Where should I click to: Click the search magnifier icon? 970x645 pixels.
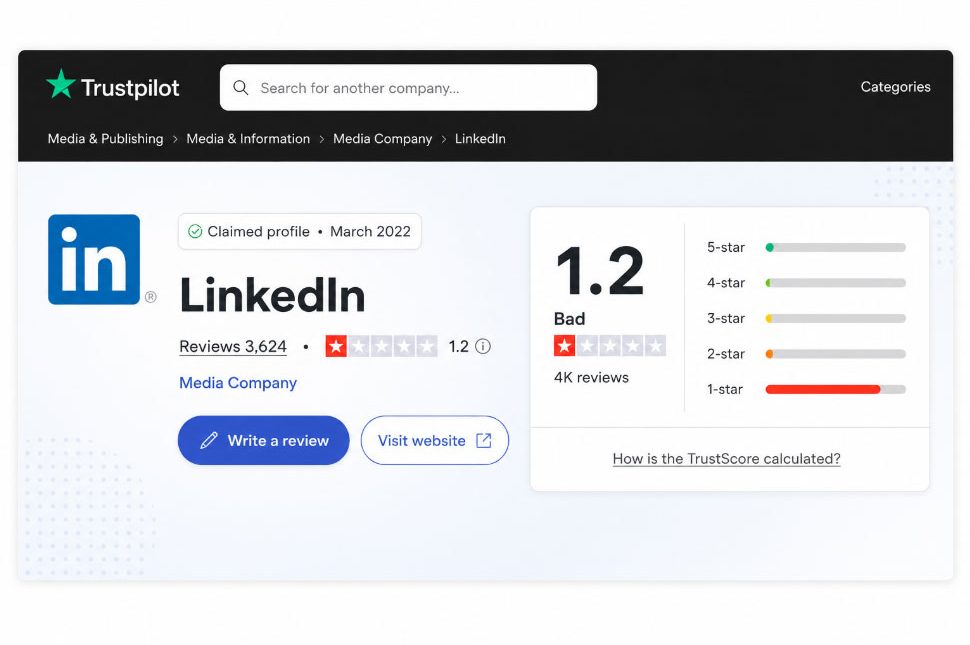241,88
